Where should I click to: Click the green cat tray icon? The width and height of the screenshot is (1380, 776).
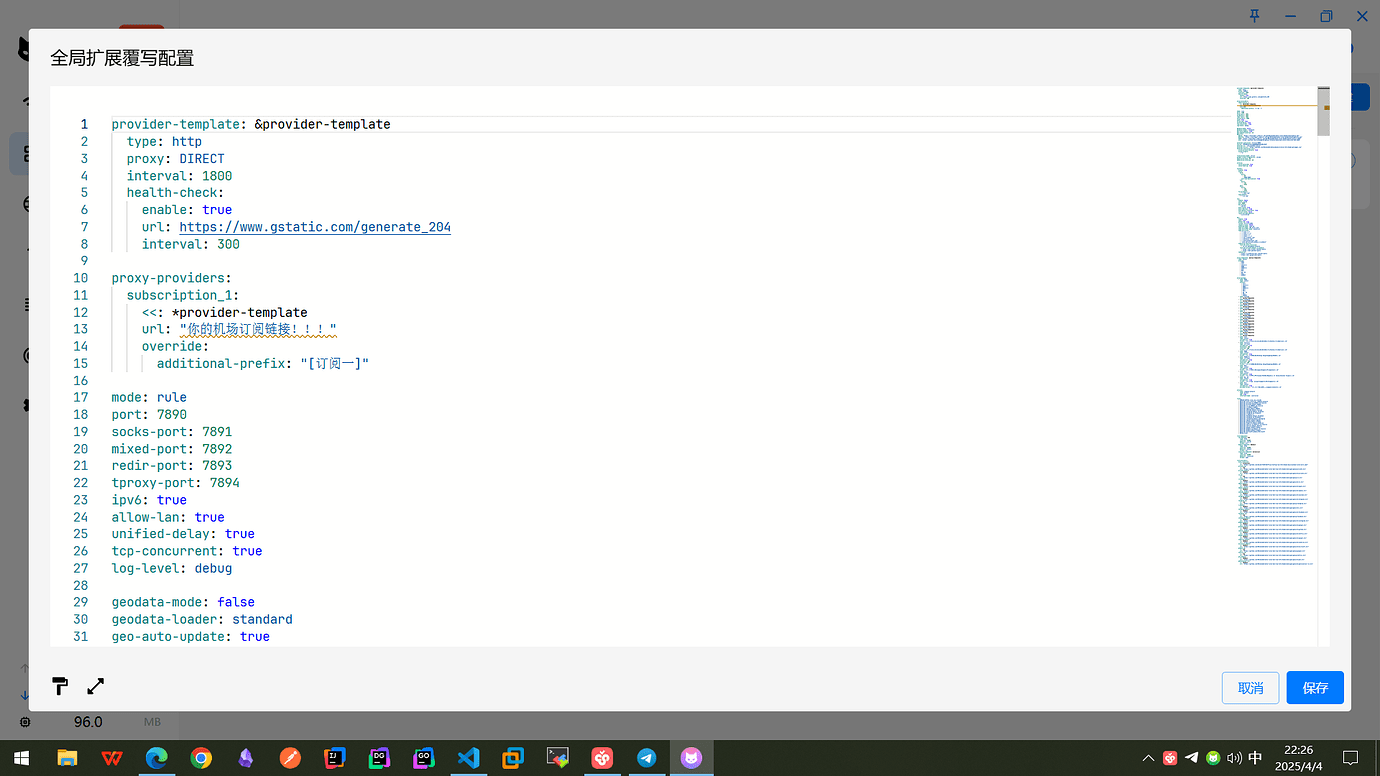[1213, 758]
